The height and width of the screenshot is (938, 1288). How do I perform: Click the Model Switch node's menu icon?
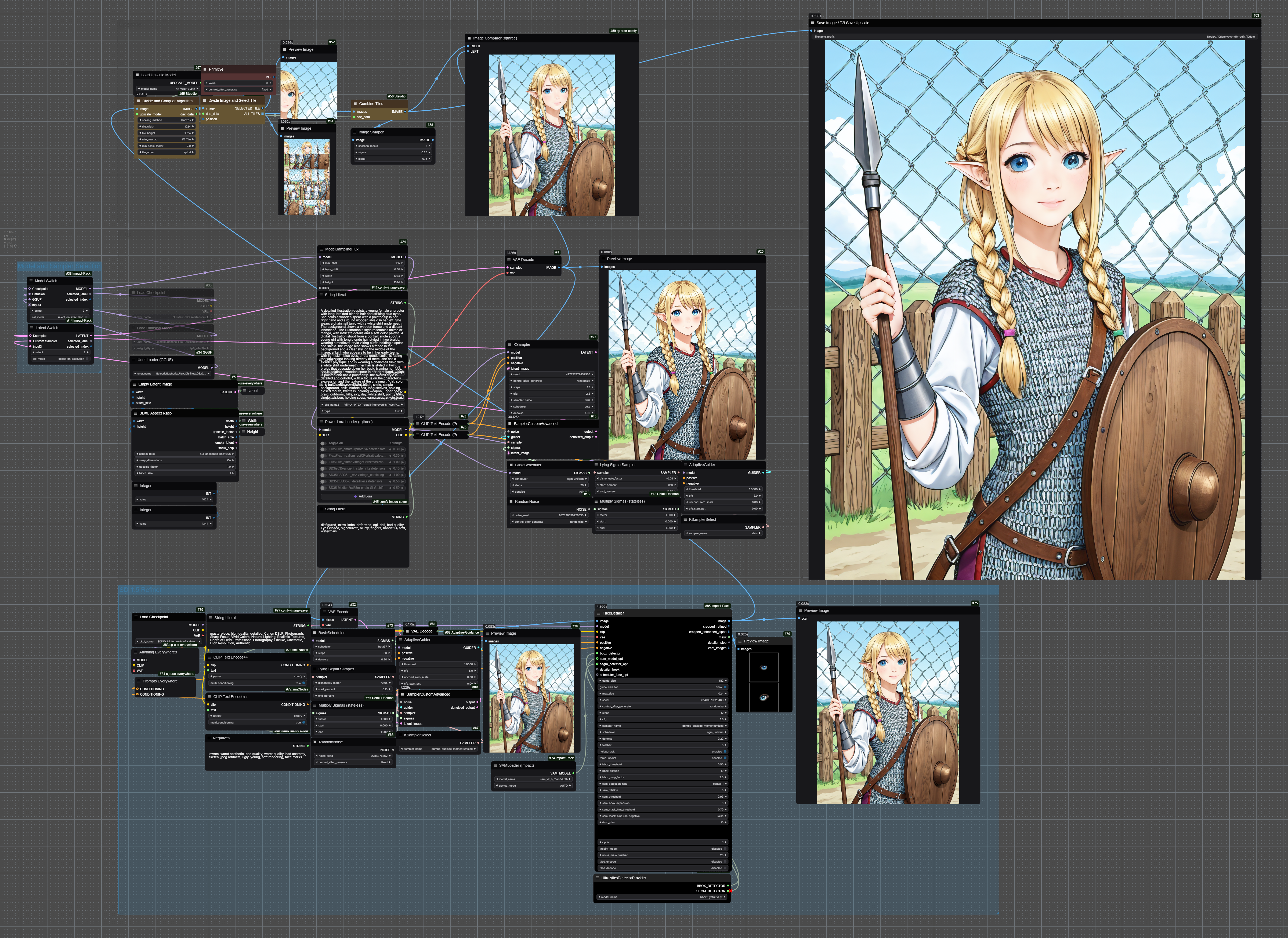coord(31,281)
